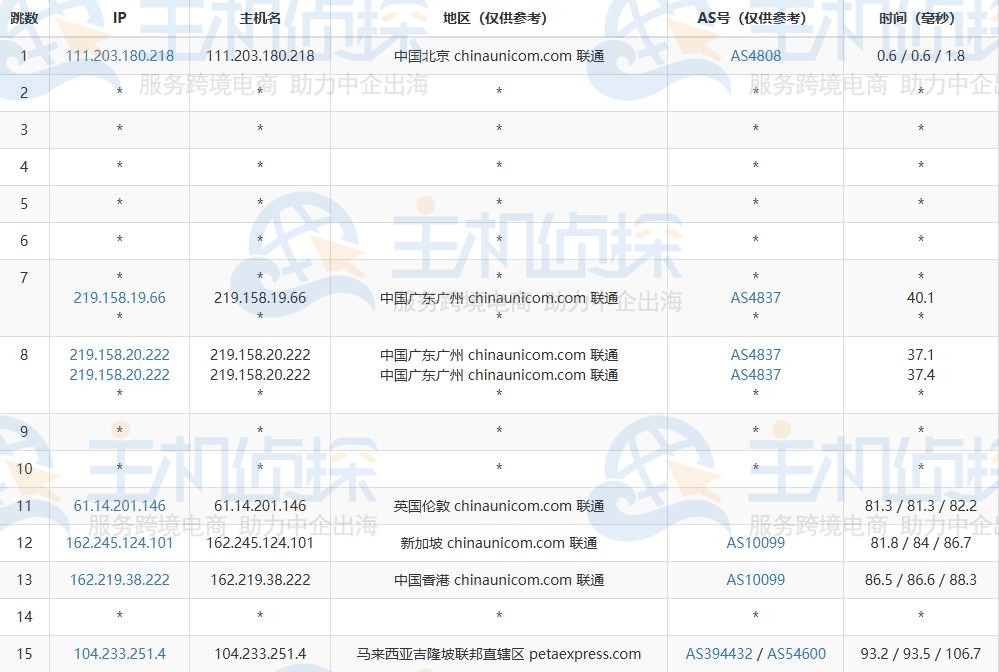This screenshot has height=672, width=999.
Task: Click the Singapore IP link 162.245.124.101
Action: coord(119,543)
